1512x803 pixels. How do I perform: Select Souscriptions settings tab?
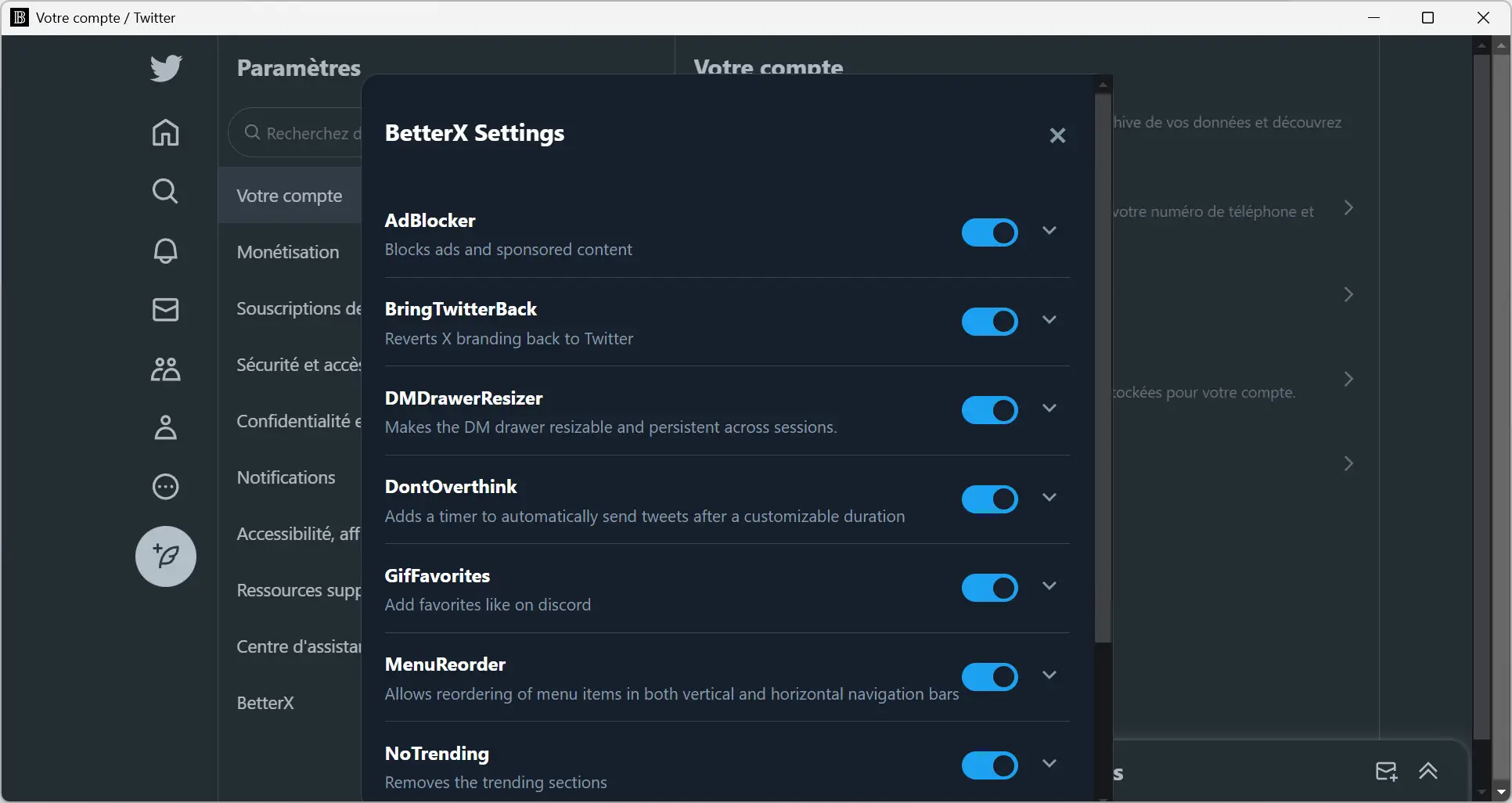click(x=290, y=308)
